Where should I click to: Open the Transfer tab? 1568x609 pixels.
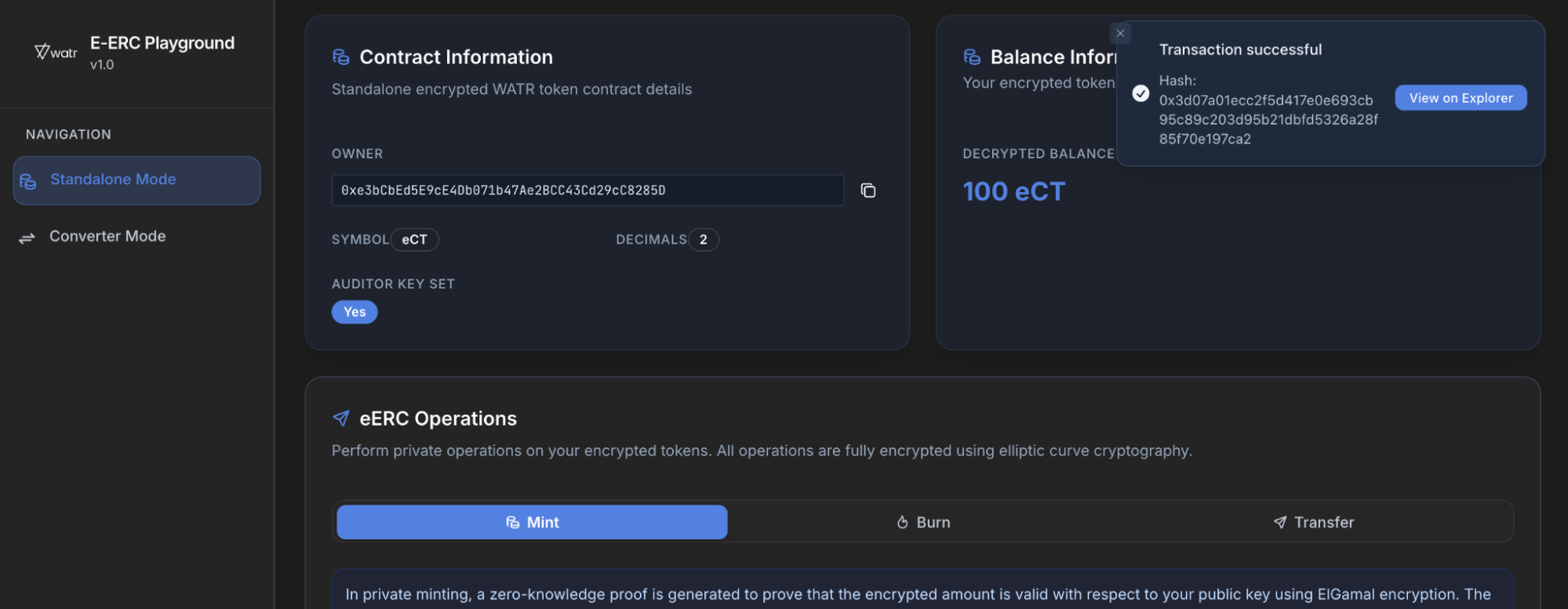pyautogui.click(x=1314, y=523)
